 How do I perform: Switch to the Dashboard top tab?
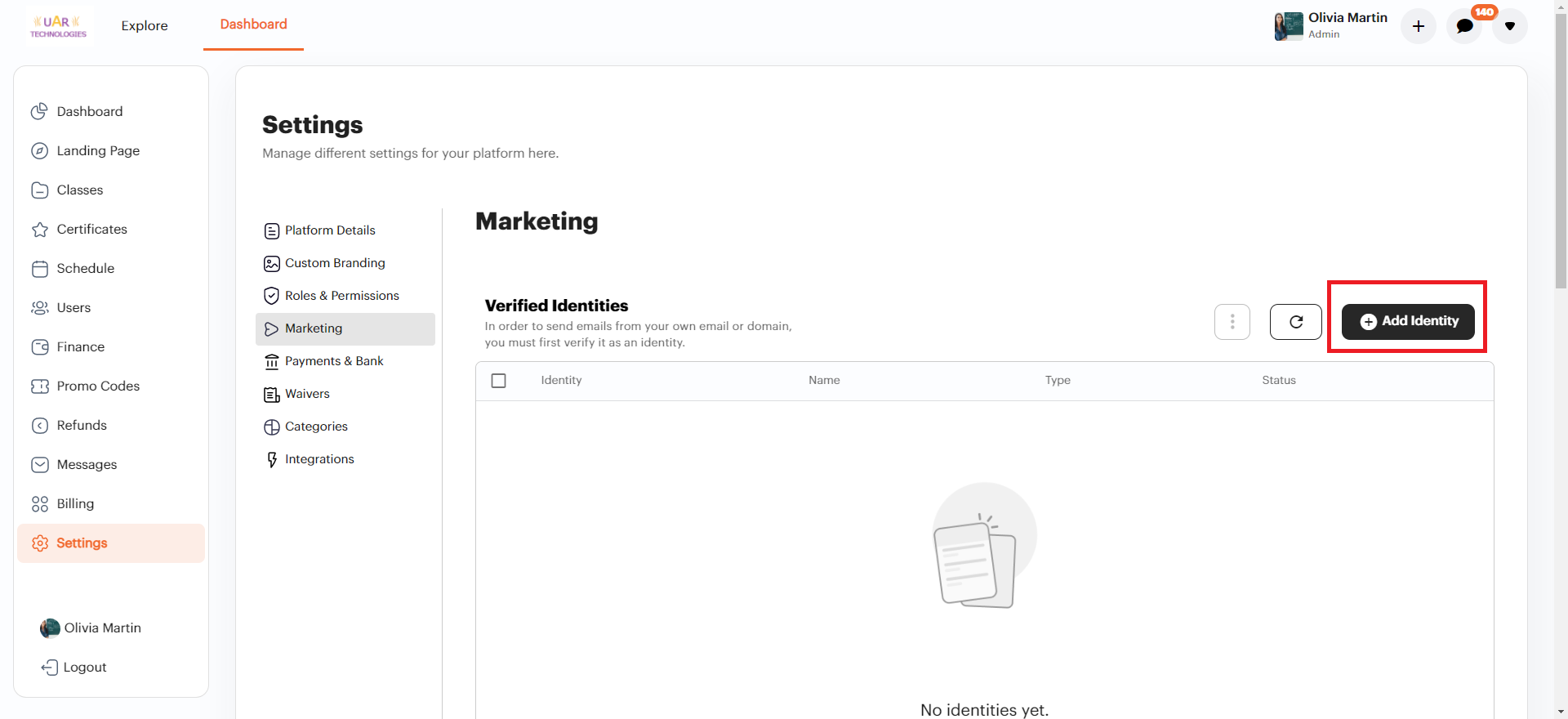click(253, 25)
